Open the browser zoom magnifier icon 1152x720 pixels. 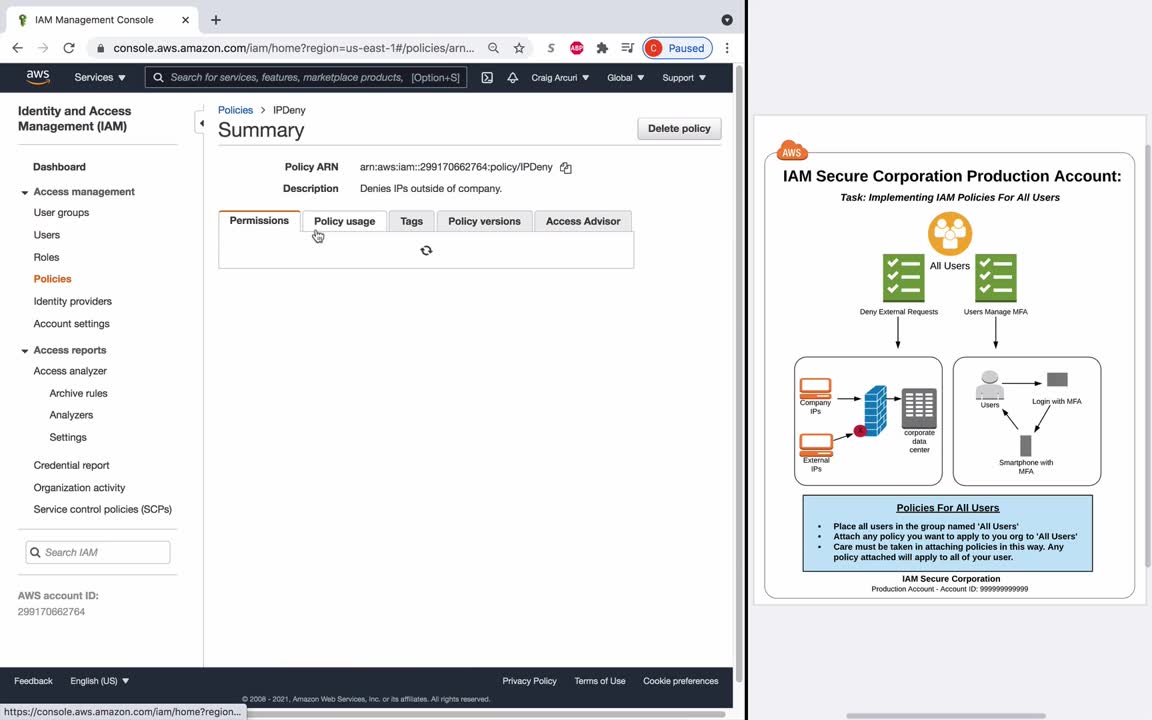pyautogui.click(x=494, y=48)
